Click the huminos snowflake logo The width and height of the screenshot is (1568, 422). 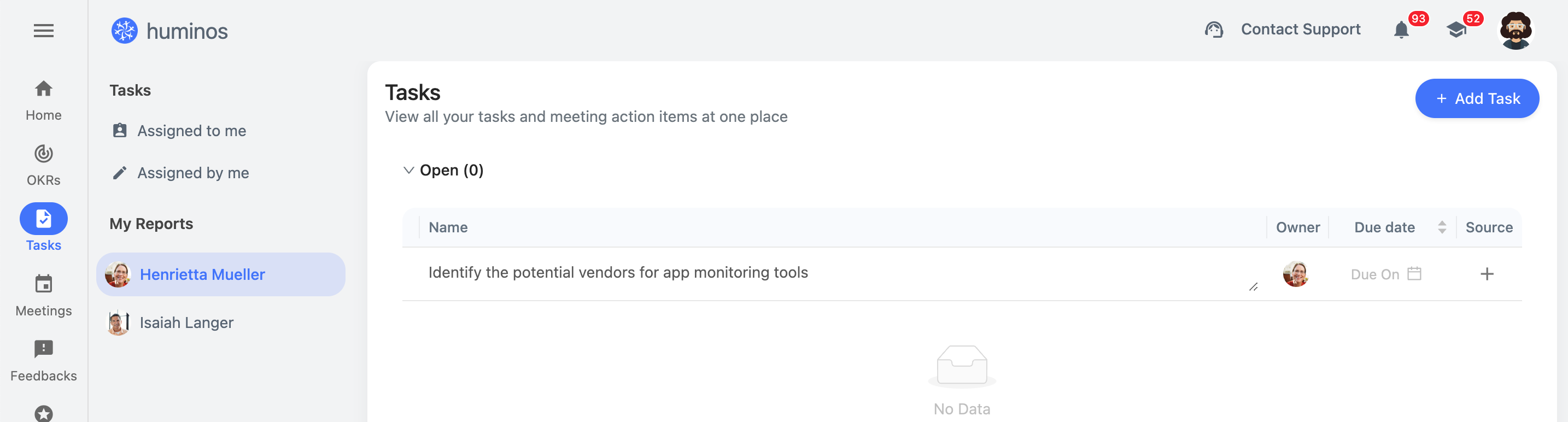point(124,31)
